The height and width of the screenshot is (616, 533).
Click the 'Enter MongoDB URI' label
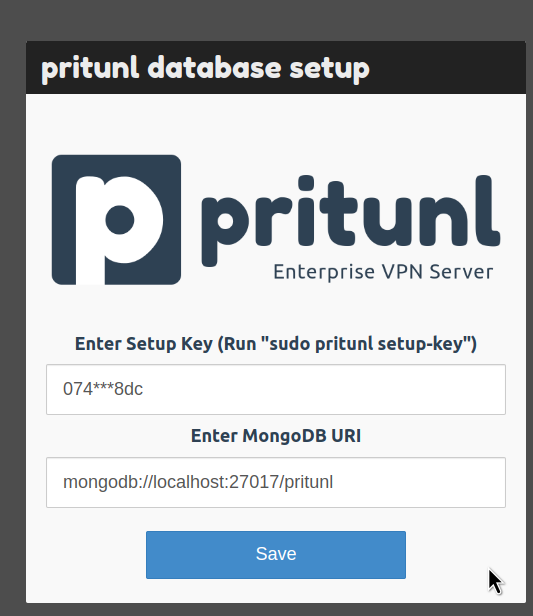[x=276, y=436]
